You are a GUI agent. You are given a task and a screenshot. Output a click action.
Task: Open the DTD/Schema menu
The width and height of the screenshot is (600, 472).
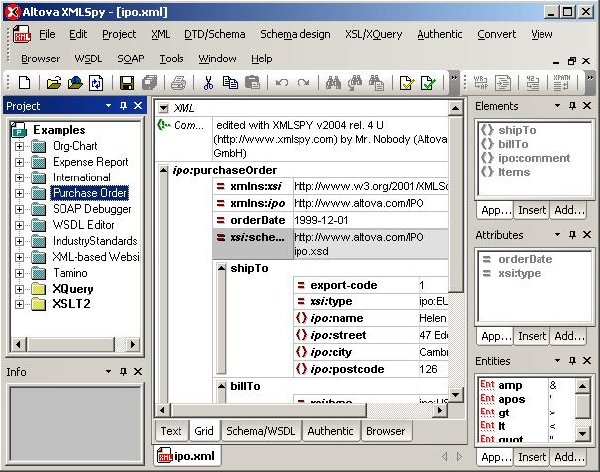point(215,34)
